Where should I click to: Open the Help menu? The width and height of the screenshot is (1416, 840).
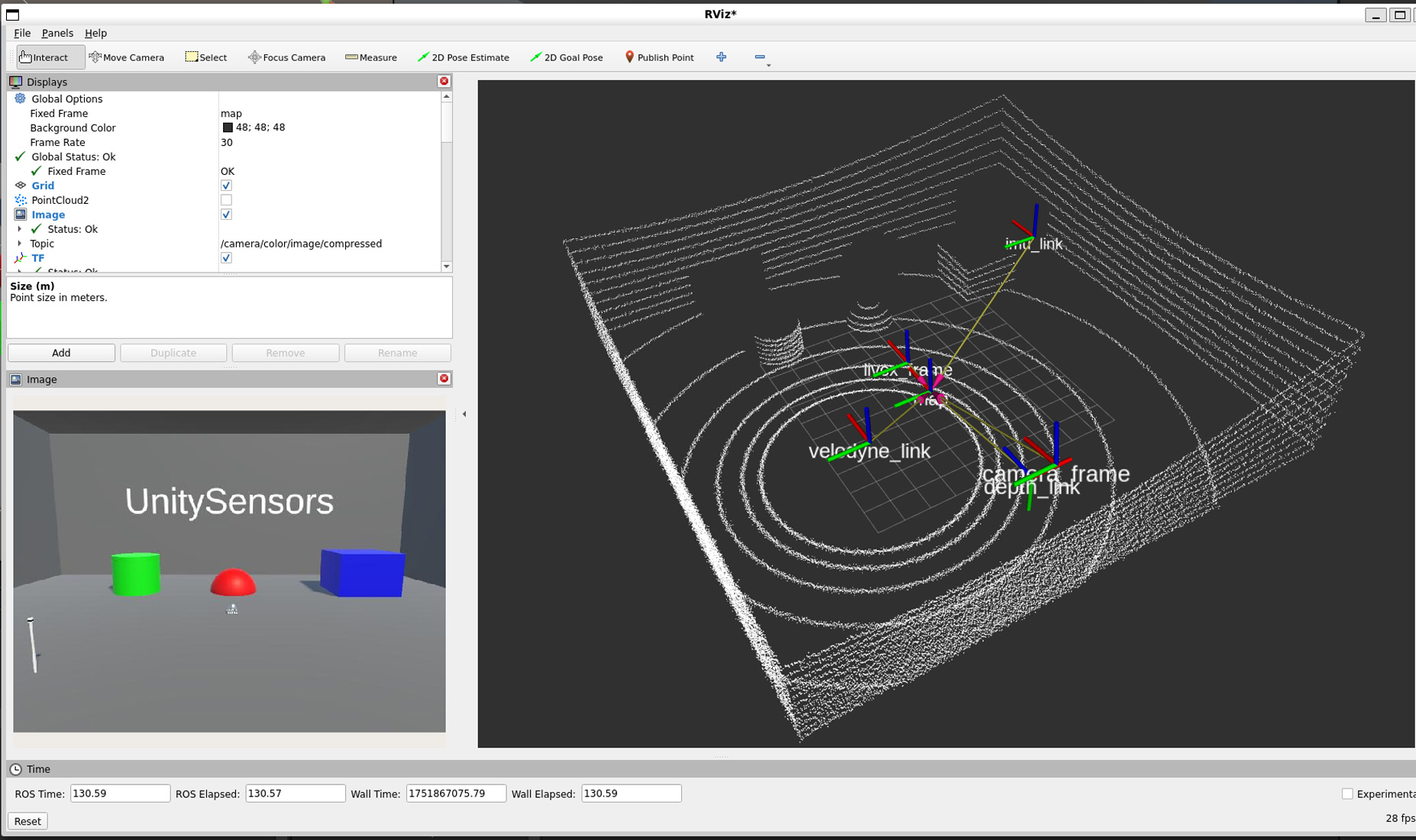[x=95, y=33]
